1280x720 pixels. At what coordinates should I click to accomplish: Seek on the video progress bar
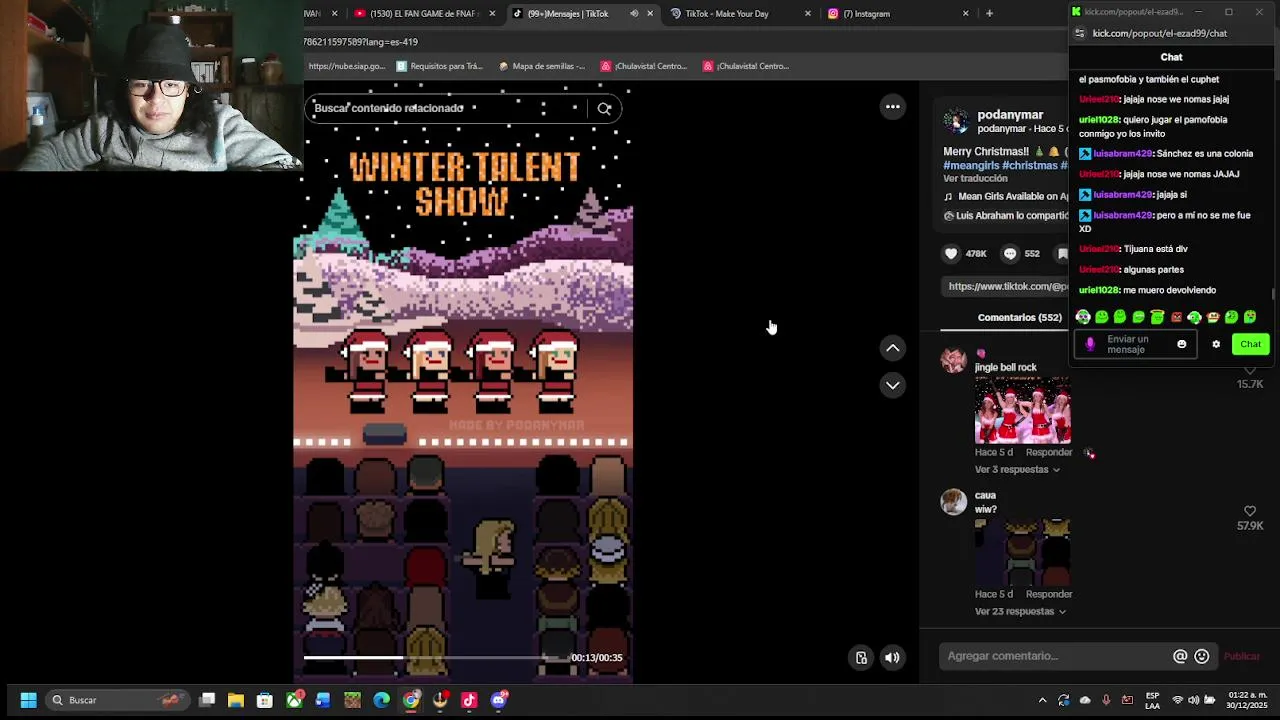(433, 657)
